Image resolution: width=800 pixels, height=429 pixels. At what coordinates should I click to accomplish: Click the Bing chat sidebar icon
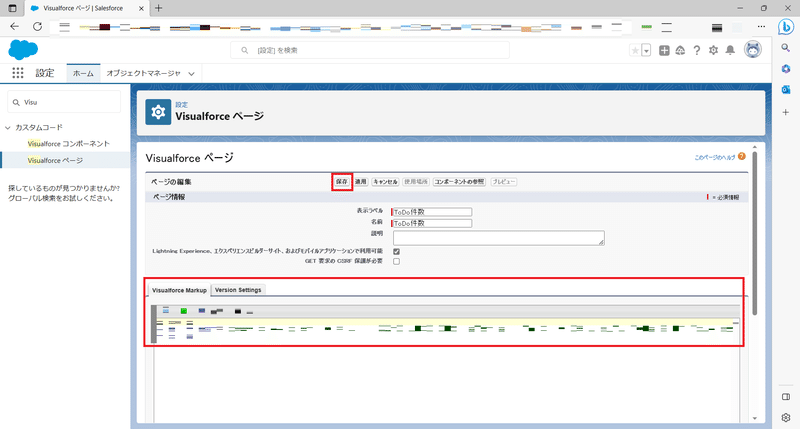point(786,27)
